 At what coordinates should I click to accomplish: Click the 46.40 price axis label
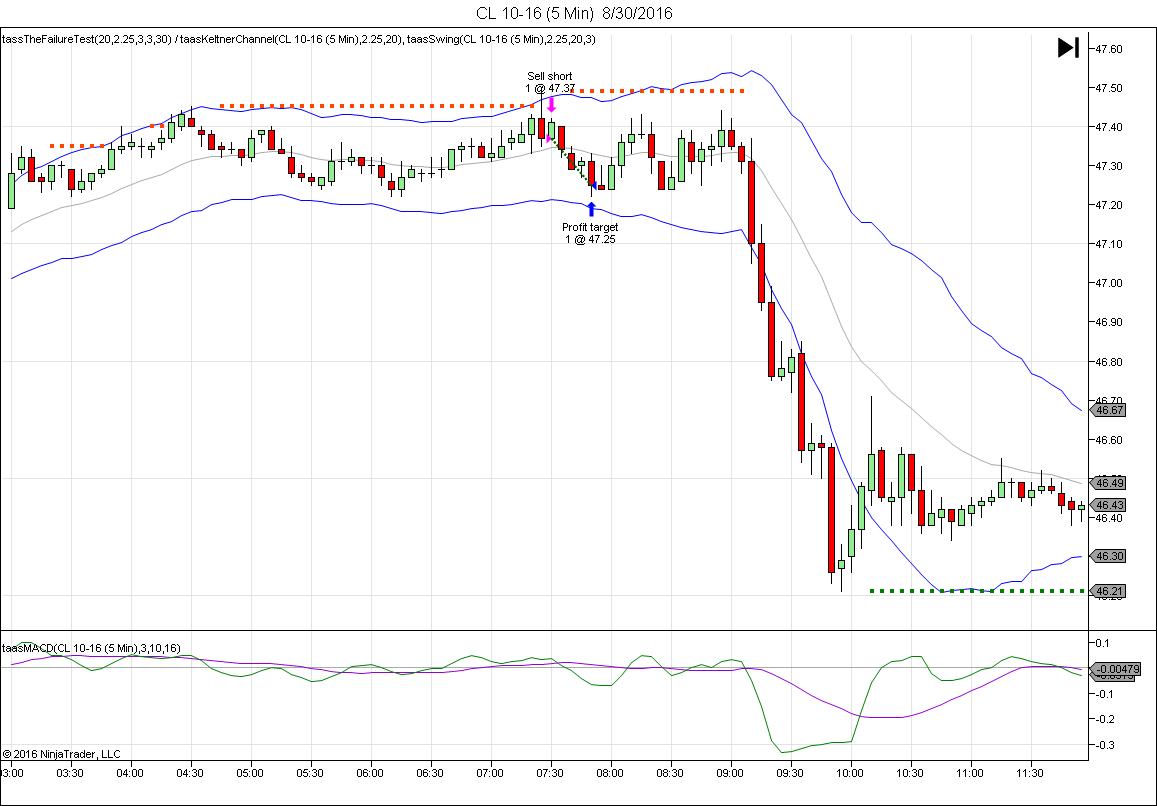[1108, 518]
